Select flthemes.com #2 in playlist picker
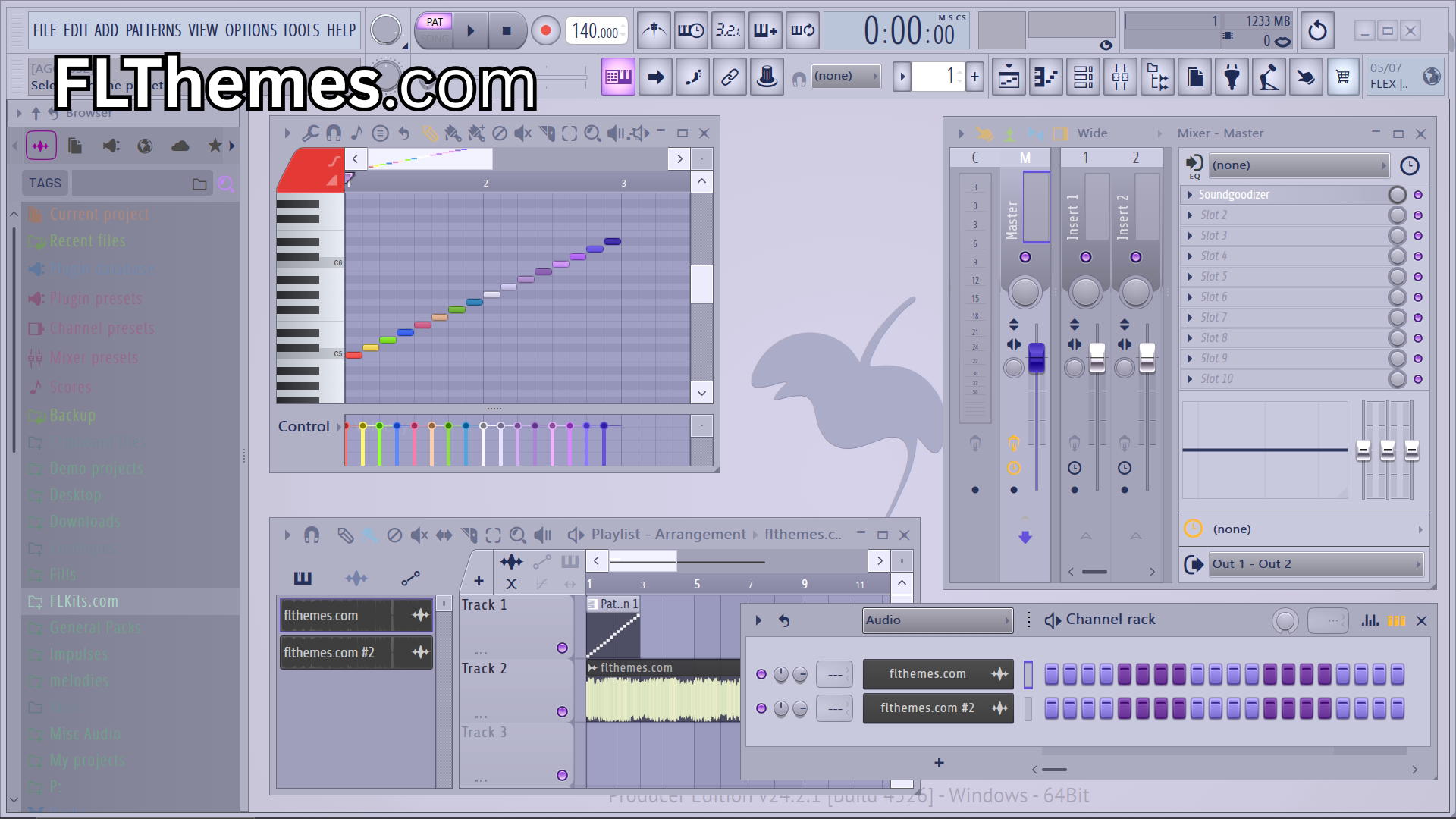 pos(356,653)
